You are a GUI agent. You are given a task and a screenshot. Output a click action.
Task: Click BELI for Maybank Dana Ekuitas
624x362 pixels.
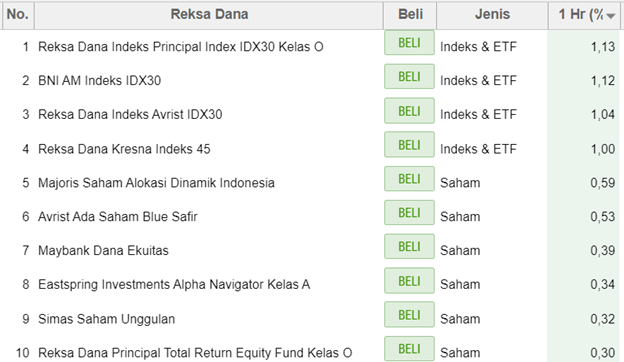[x=409, y=246]
